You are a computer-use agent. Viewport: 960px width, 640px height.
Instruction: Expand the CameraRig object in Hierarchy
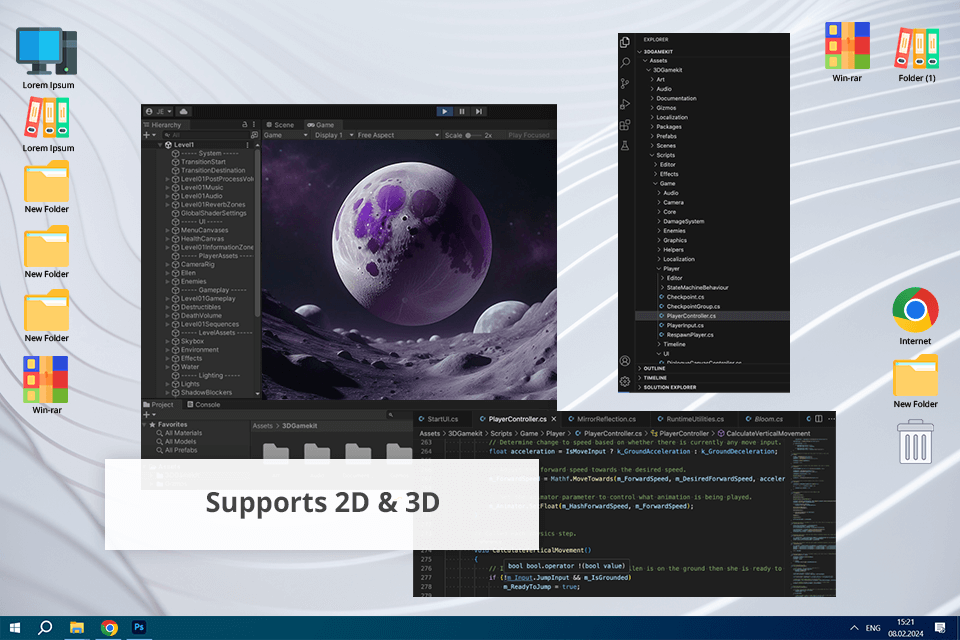(x=167, y=264)
